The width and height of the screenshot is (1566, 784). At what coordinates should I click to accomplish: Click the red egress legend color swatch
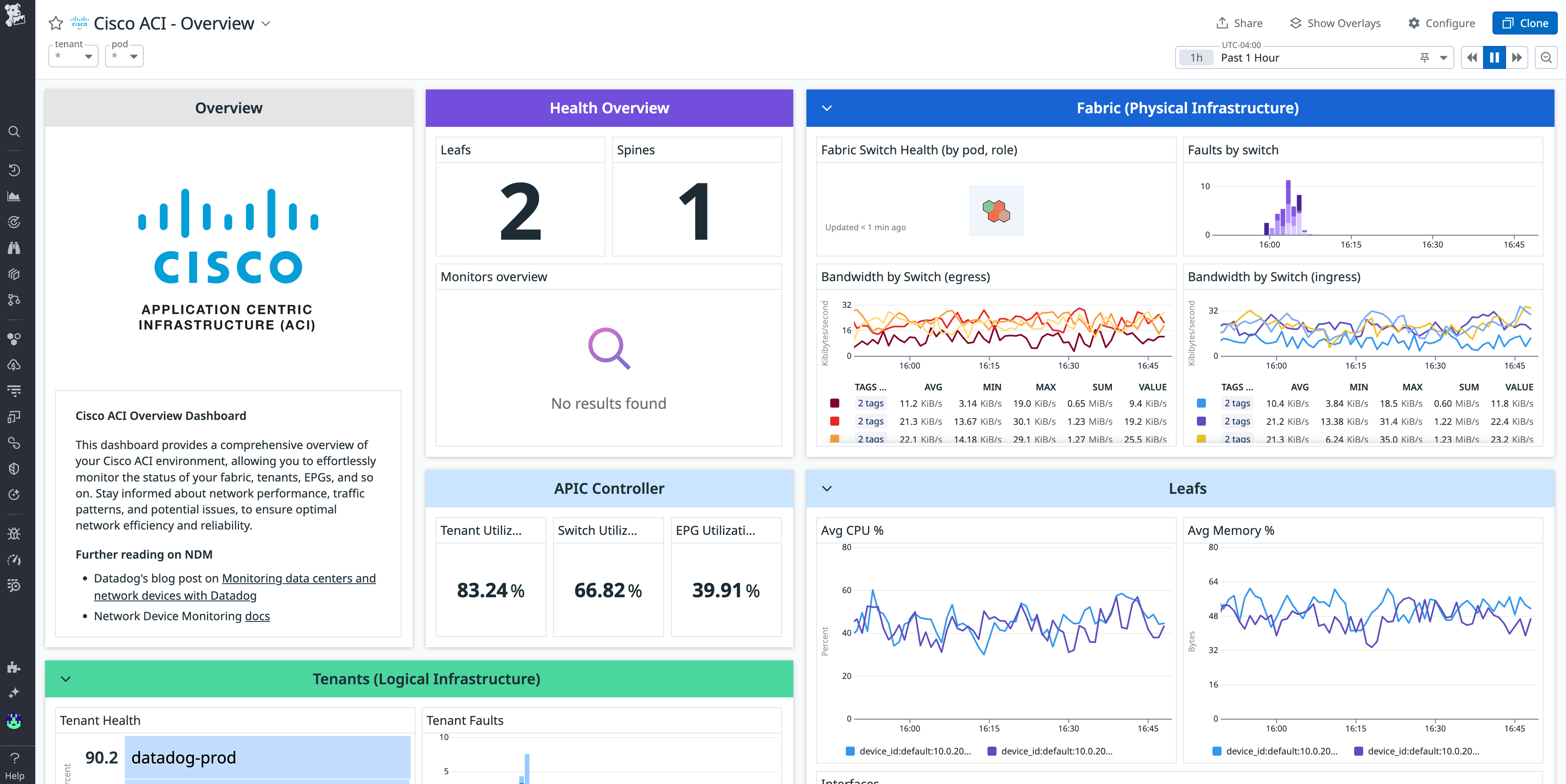(x=835, y=421)
